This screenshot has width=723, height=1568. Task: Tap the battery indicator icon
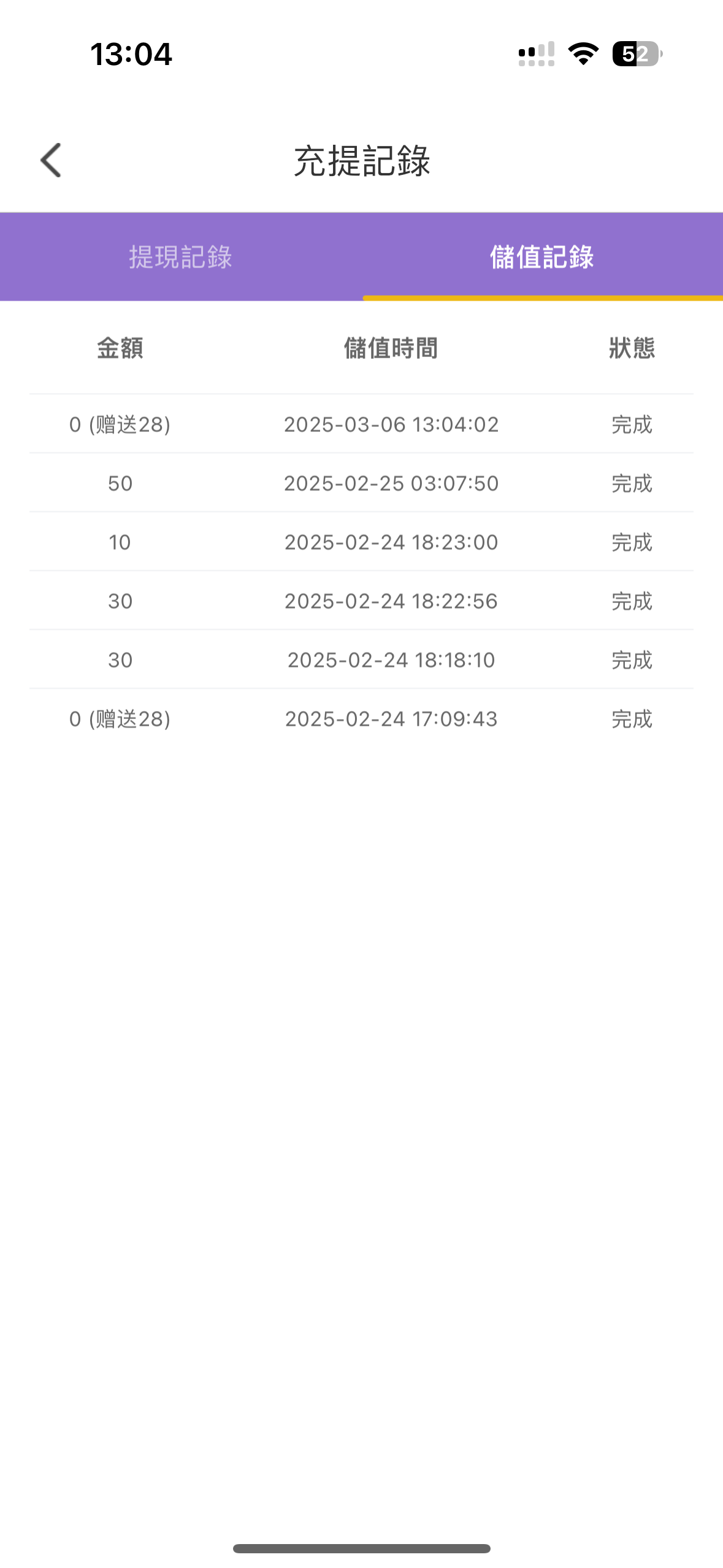point(637,54)
